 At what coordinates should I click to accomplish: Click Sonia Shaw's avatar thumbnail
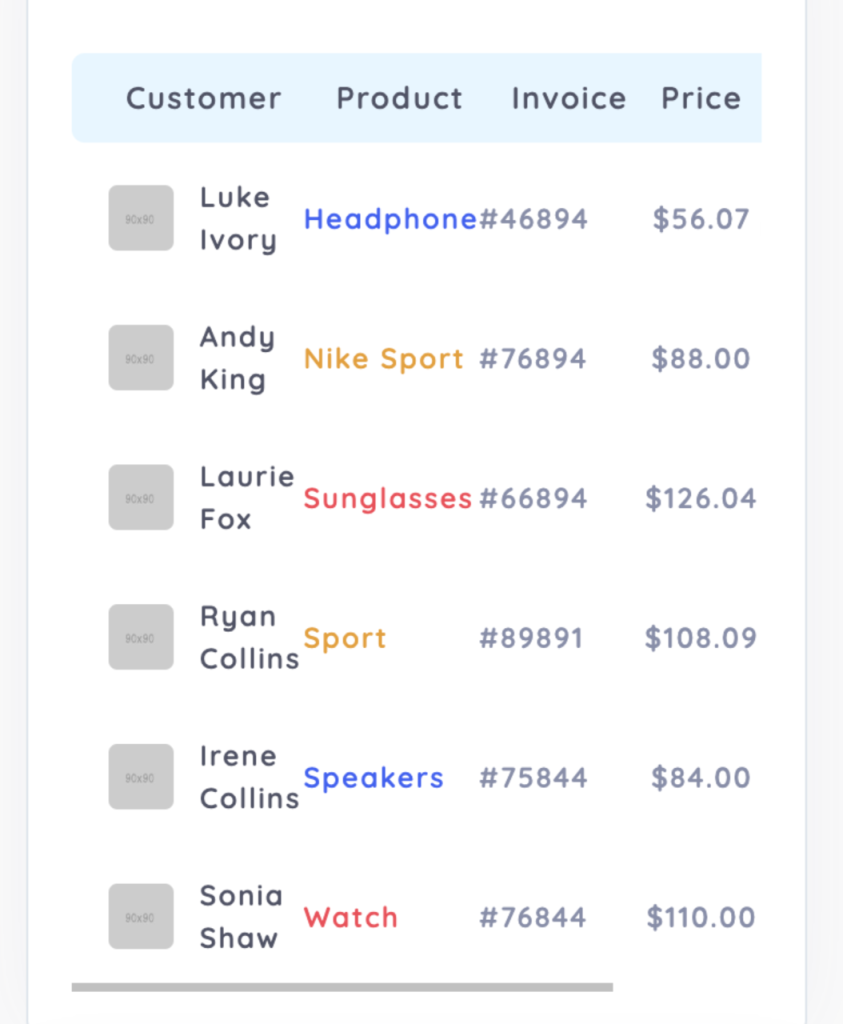(x=141, y=917)
